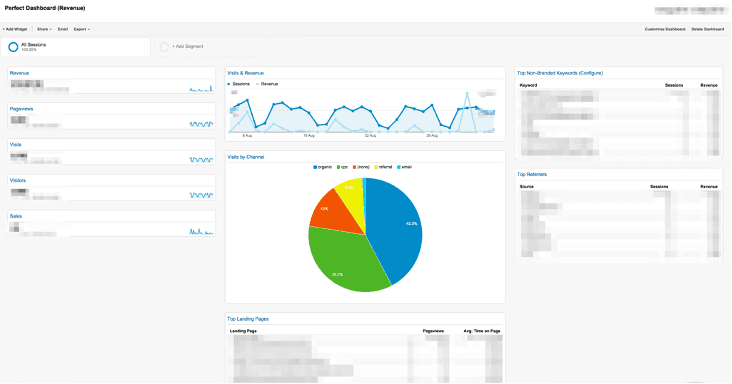Open the Visitors widget title
This screenshot has width=732, height=384.
click(18, 181)
